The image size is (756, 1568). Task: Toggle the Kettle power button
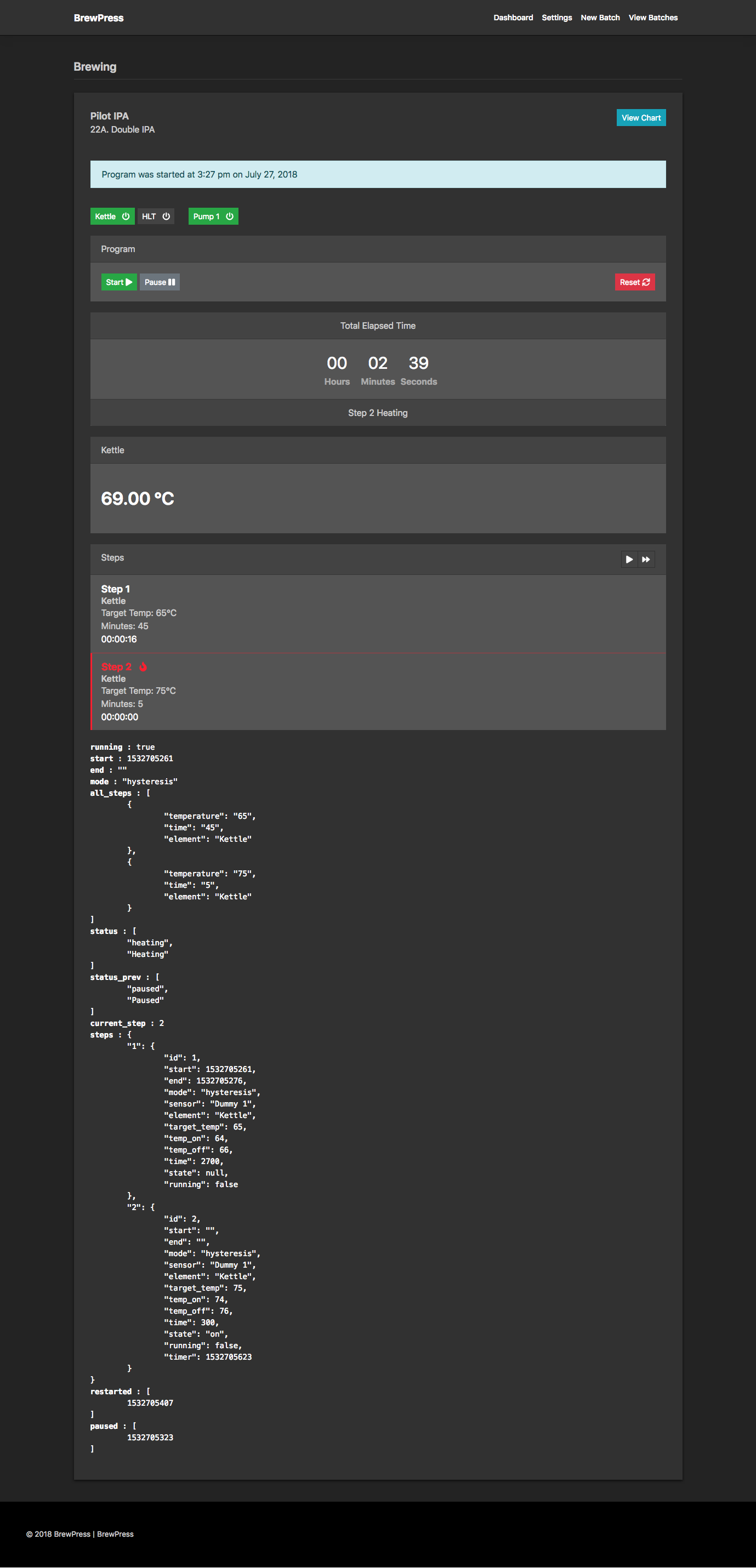[x=112, y=216]
